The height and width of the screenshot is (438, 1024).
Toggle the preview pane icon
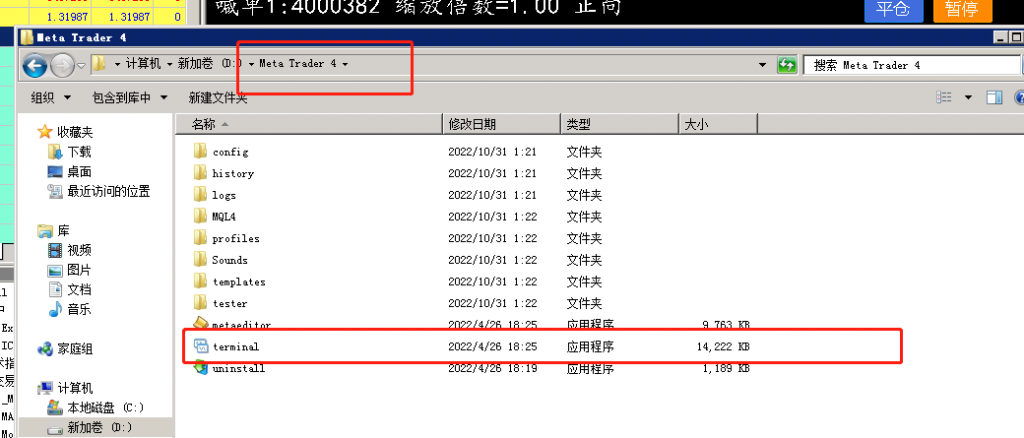(x=994, y=97)
